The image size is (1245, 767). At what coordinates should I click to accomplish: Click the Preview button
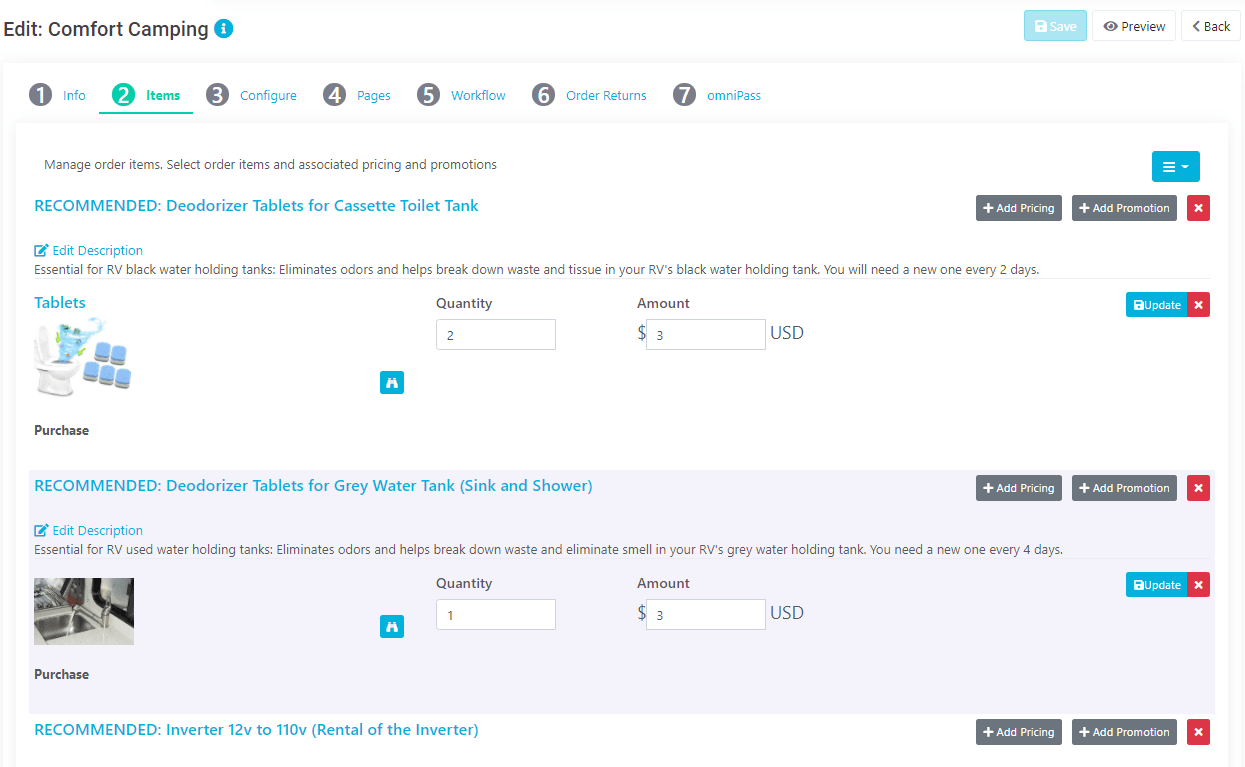tap(1133, 25)
